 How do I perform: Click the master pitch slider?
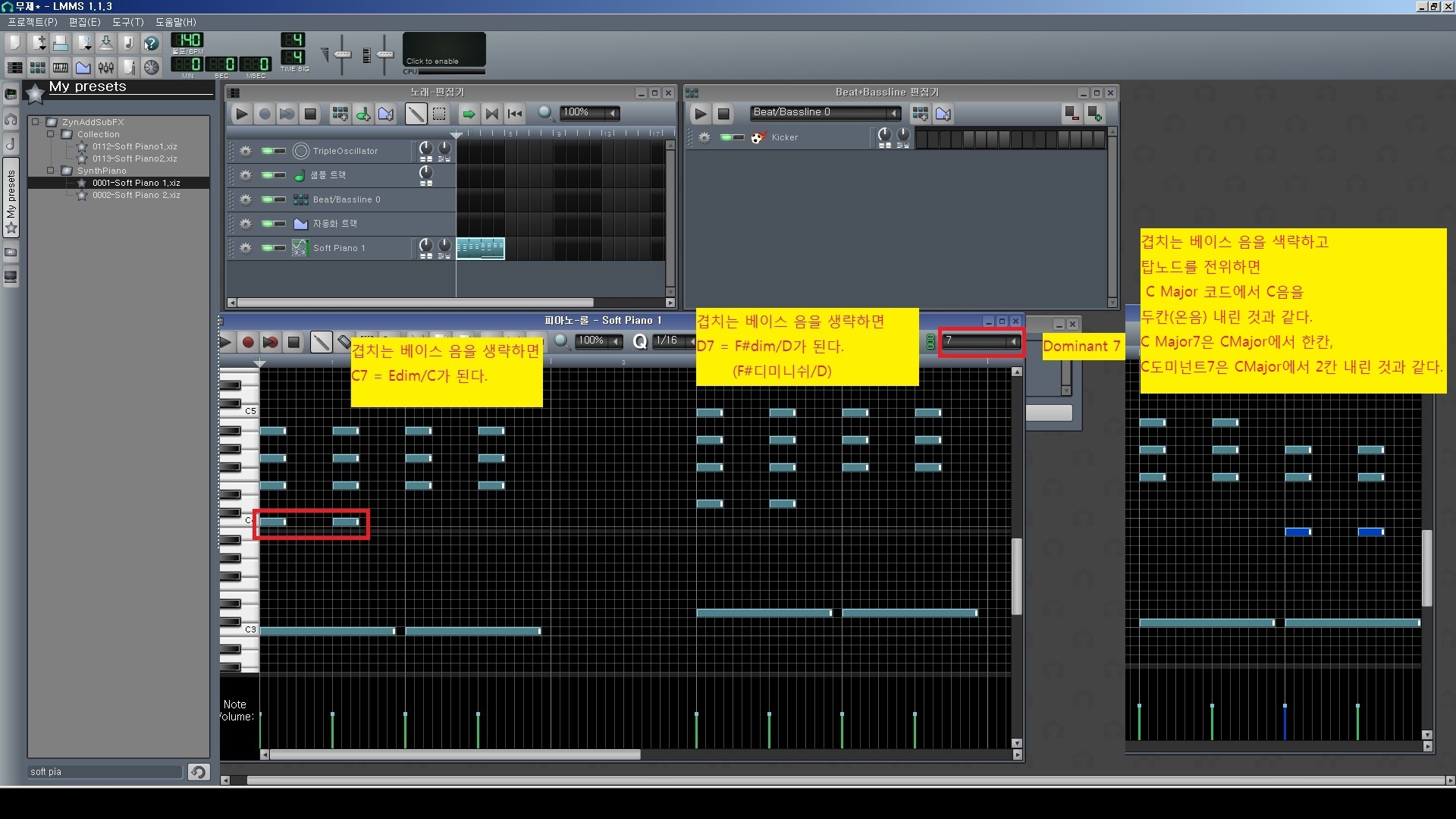[384, 55]
